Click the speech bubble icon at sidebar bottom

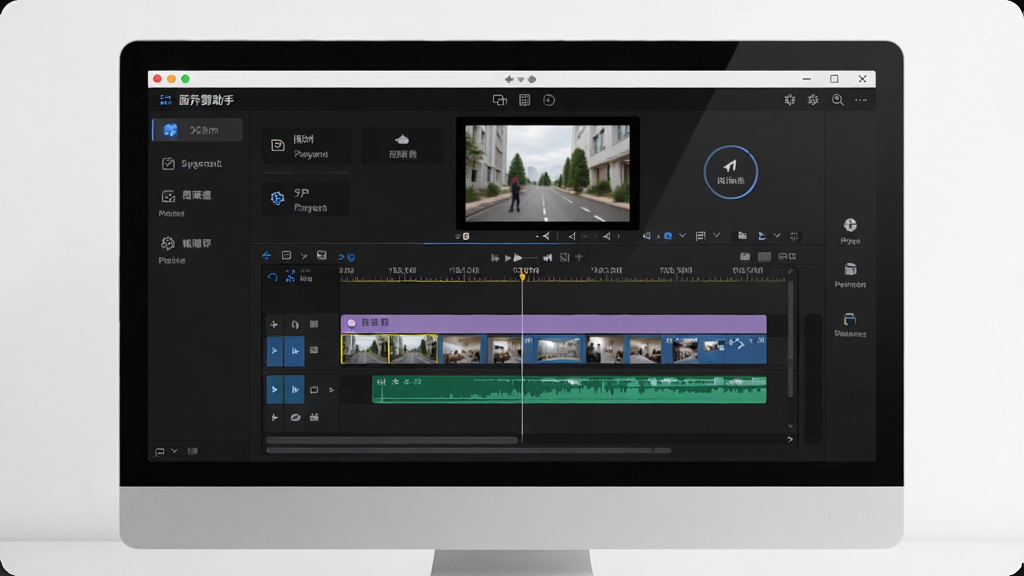[159, 451]
